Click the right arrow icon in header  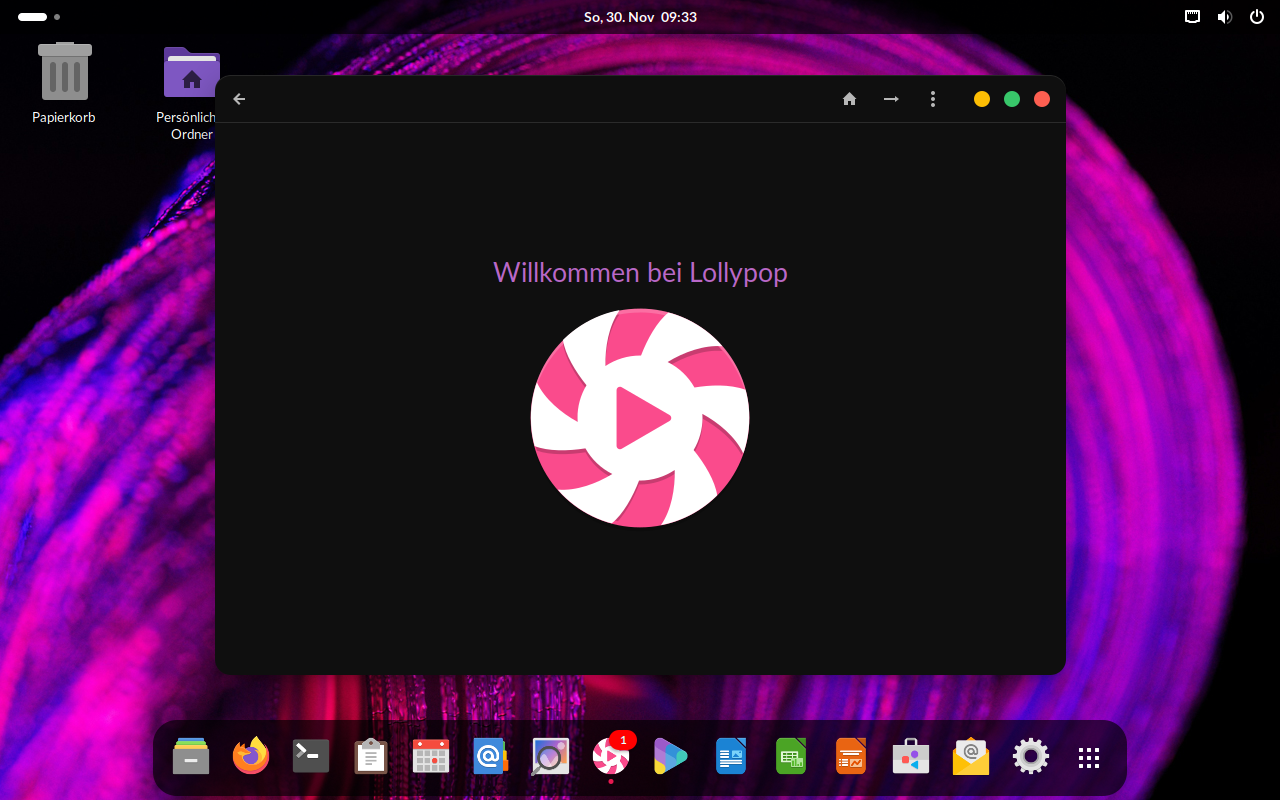890,99
